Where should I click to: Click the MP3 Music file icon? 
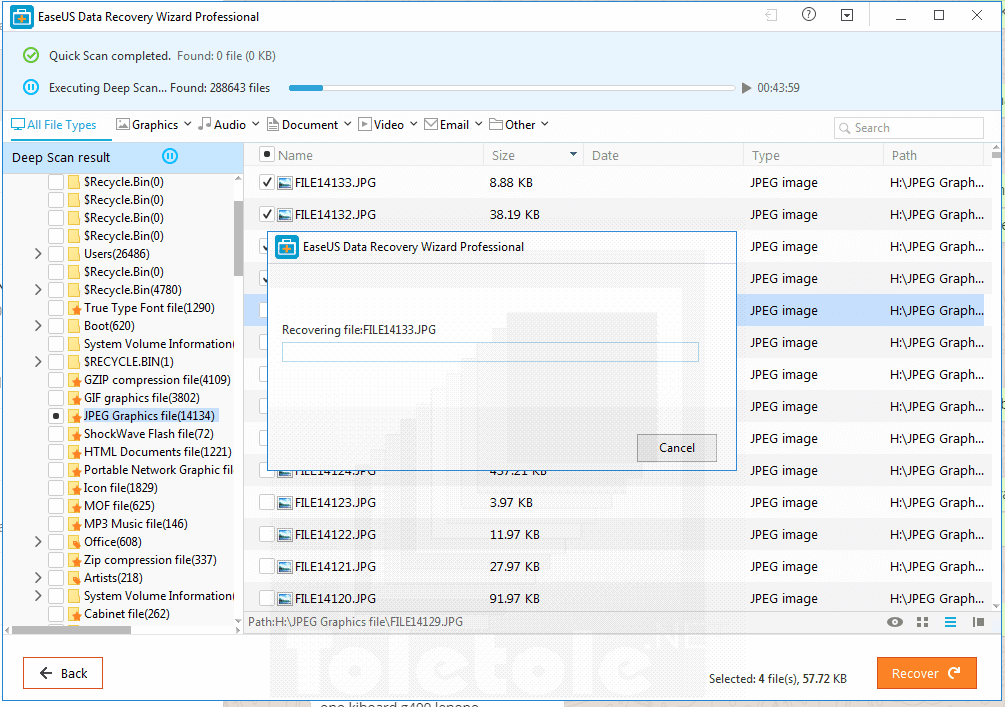tap(74, 524)
